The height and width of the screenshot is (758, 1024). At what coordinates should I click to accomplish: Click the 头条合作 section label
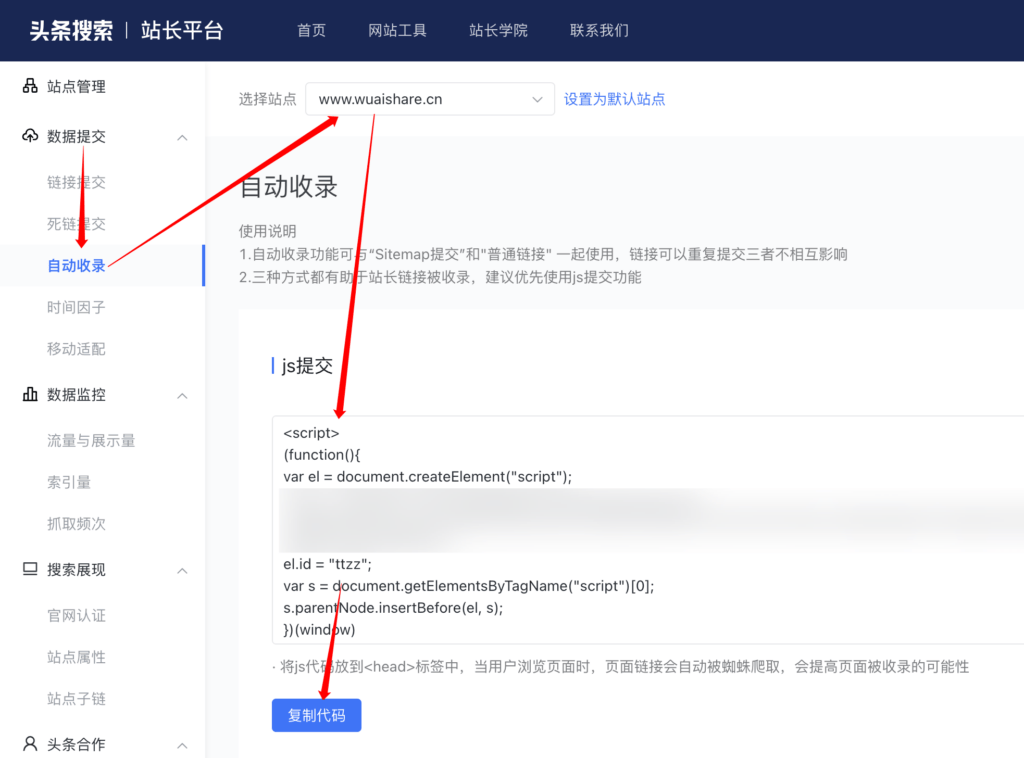click(76, 745)
